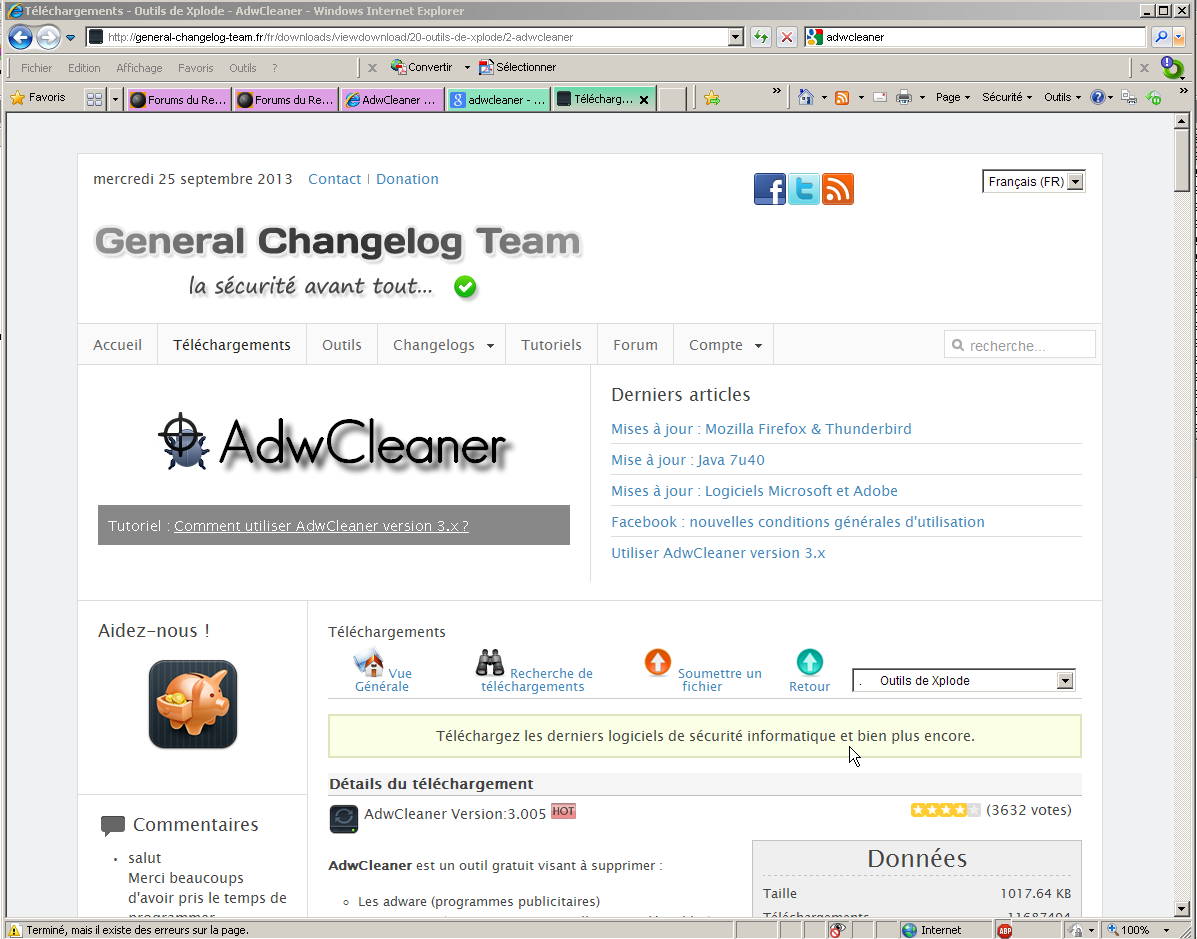Screen dimensions: 1197x939
Task: Click the page error warning icon in status bar
Action: click(x=15, y=930)
